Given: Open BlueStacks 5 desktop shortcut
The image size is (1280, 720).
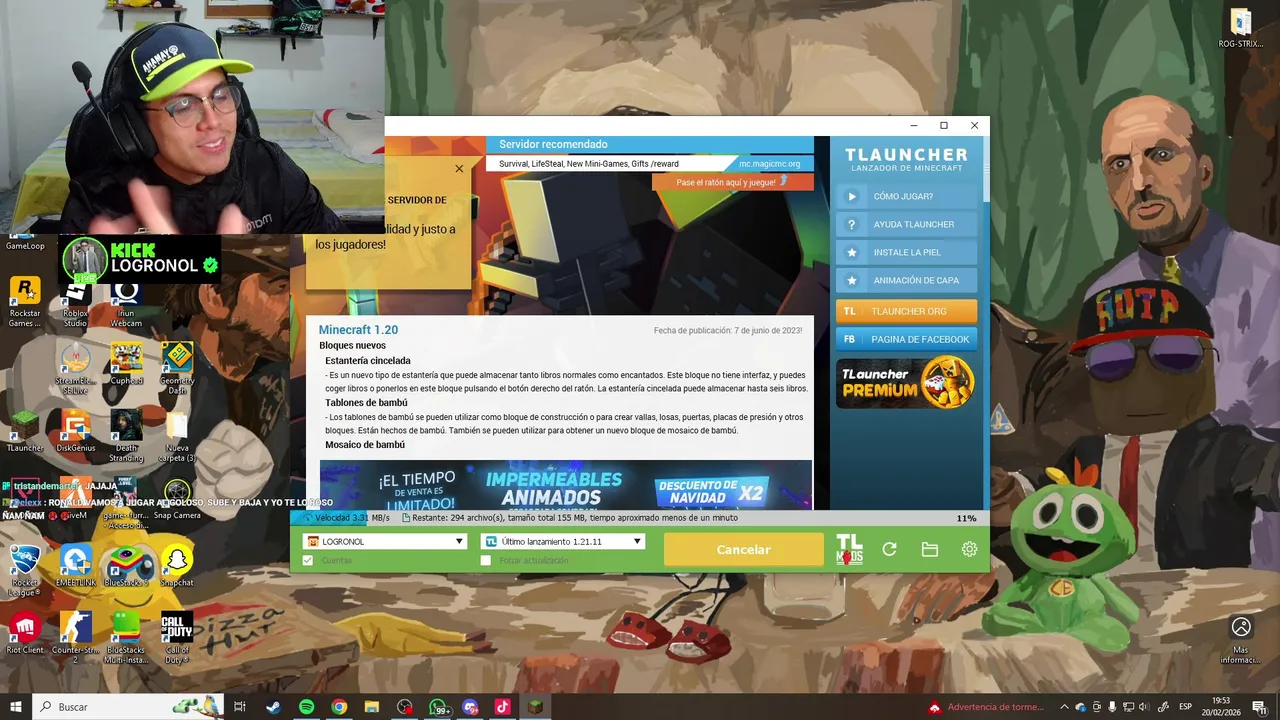Looking at the screenshot, I should (126, 566).
